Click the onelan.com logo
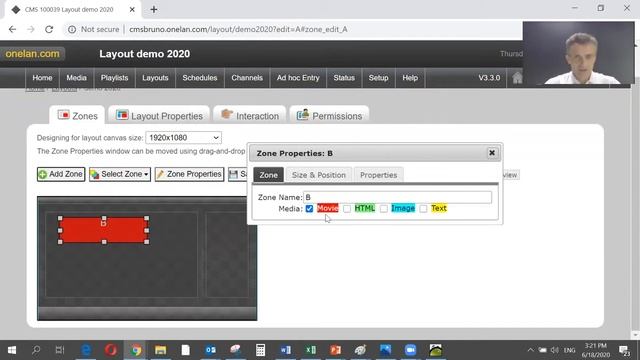Viewport: 640px width, 360px height. click(x=32, y=53)
